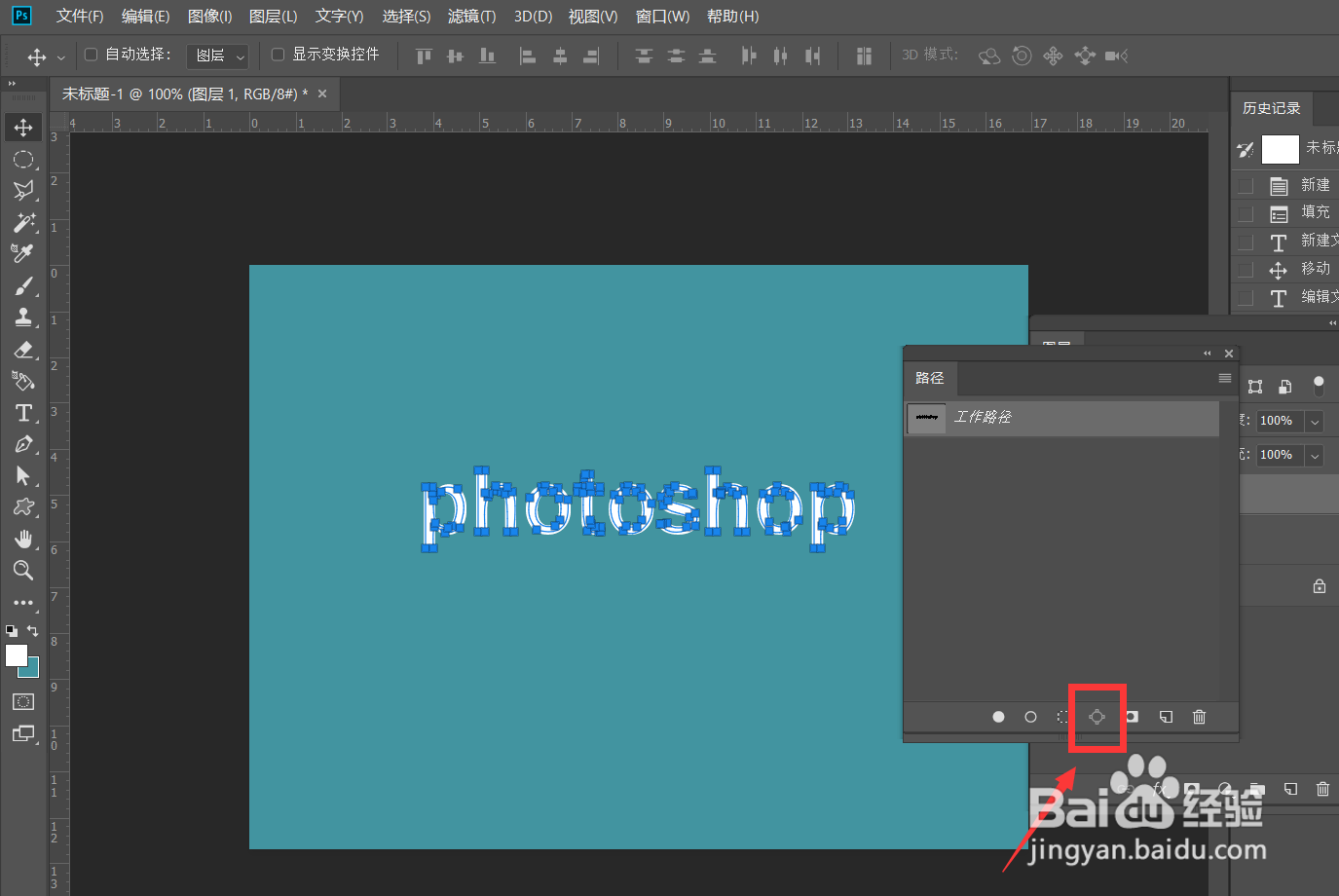
Task: Collapse the Paths panel double-arrow
Action: tap(1208, 354)
